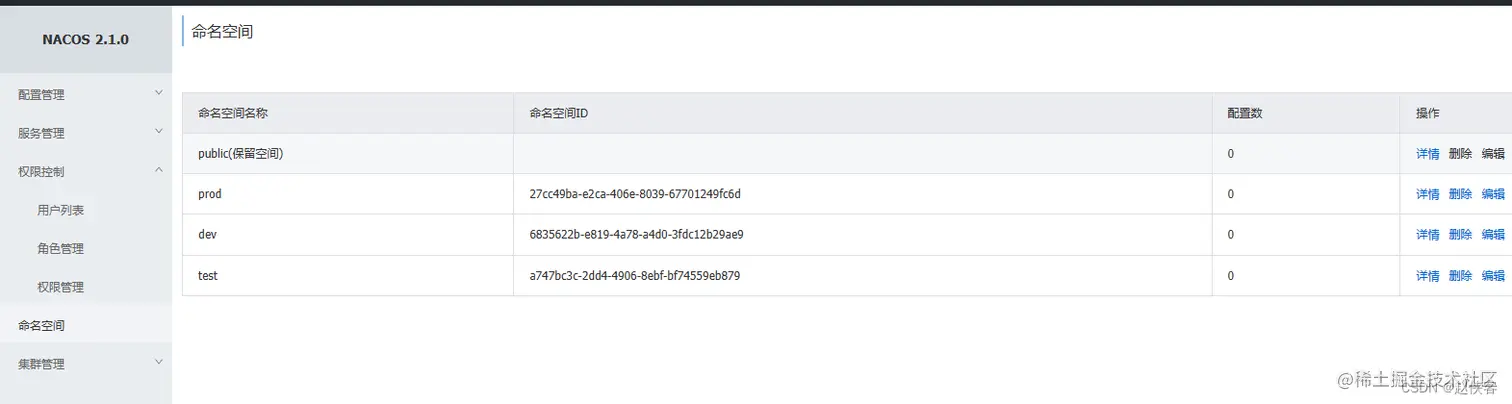This screenshot has width=1512, height=404.
Task: Click the config count 0 in dev row
Action: pos(1231,235)
